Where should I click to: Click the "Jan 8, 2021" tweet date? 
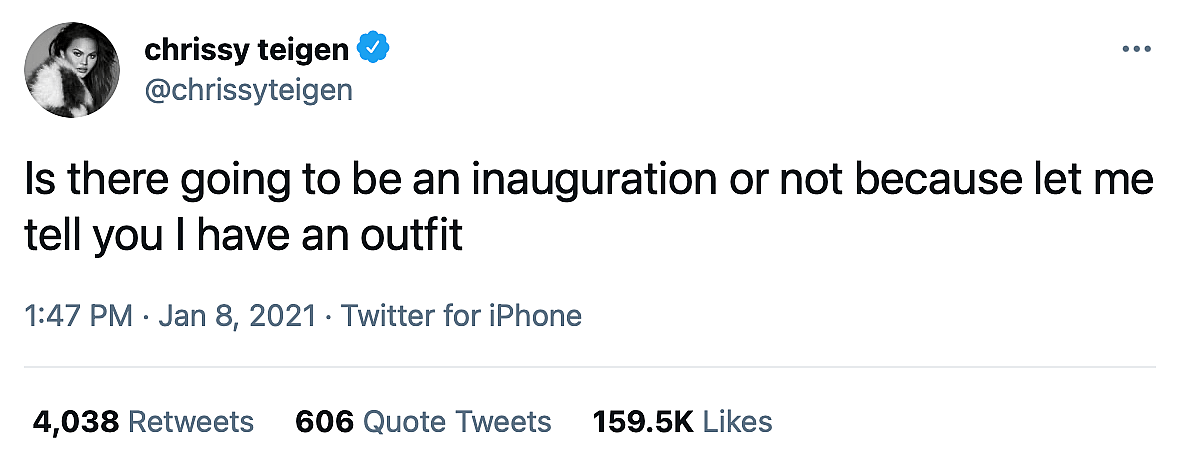235,316
